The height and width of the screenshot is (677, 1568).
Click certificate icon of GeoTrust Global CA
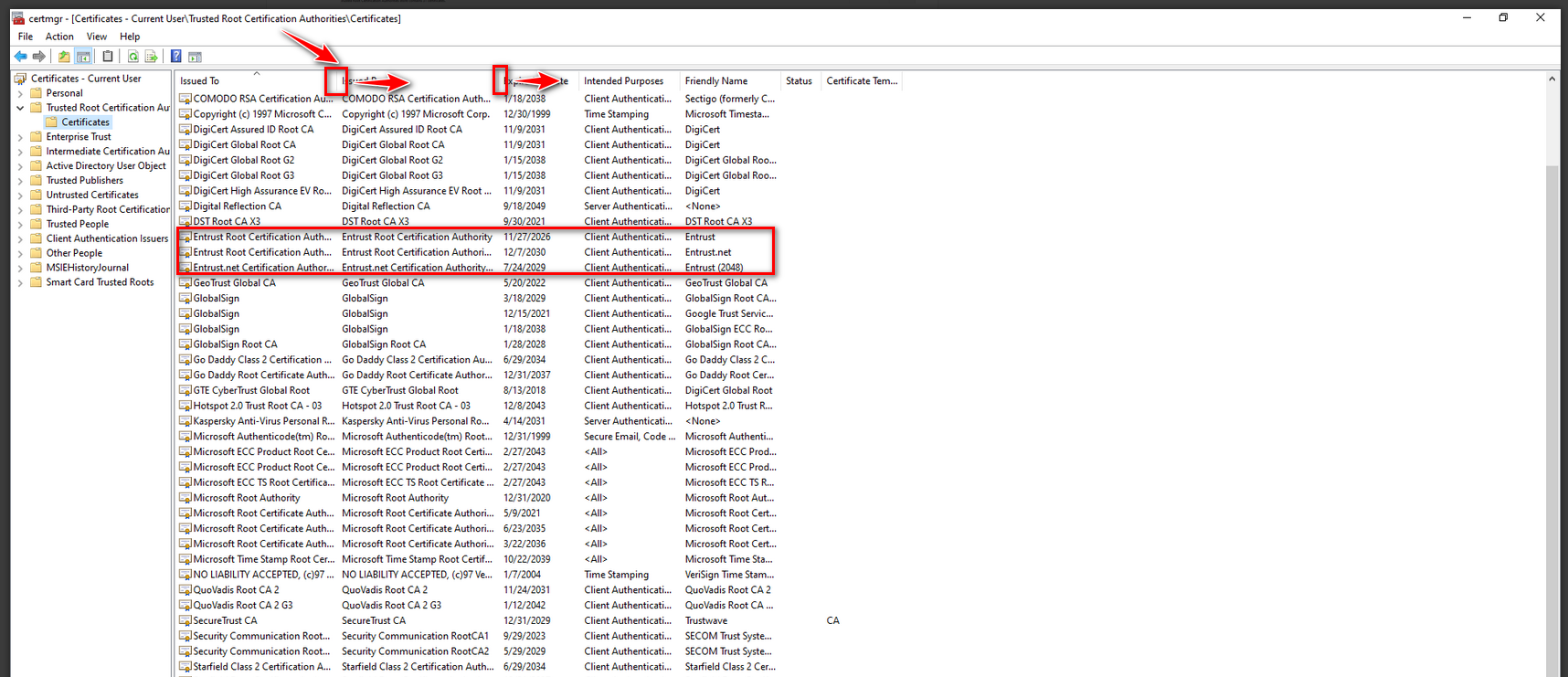pos(185,283)
